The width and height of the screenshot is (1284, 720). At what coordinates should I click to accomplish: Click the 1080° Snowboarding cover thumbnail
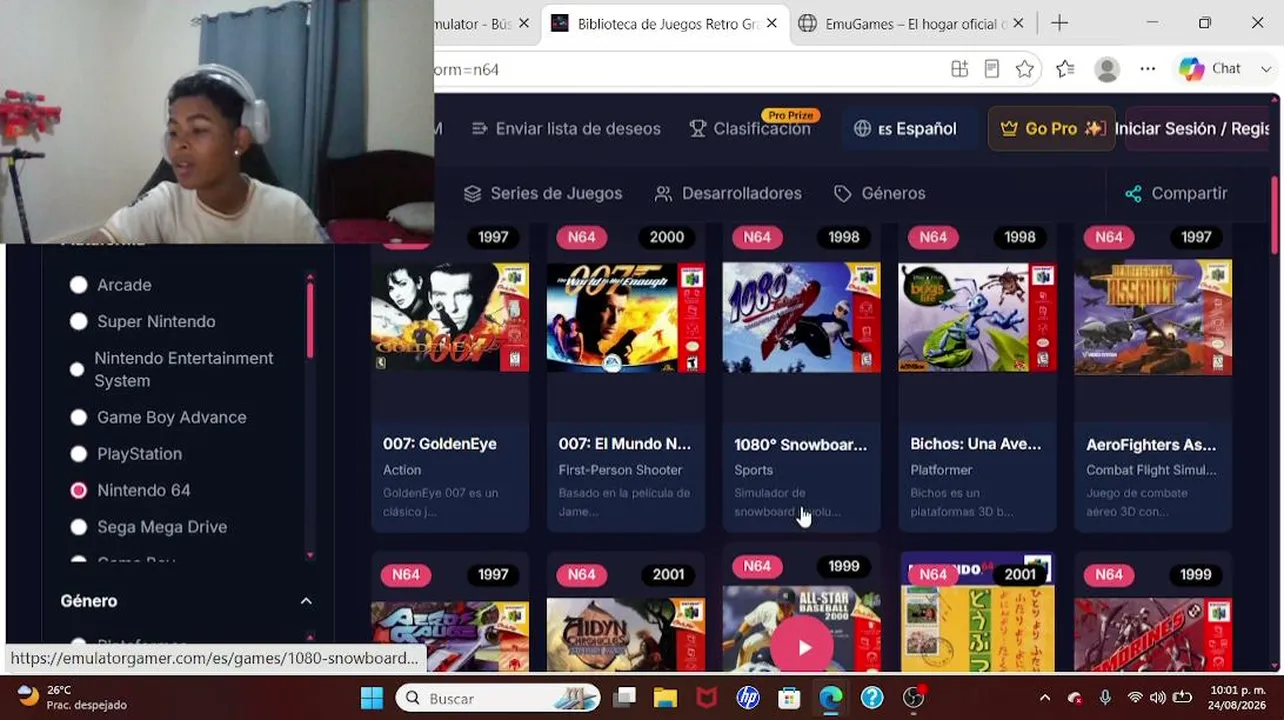pyautogui.click(x=801, y=316)
